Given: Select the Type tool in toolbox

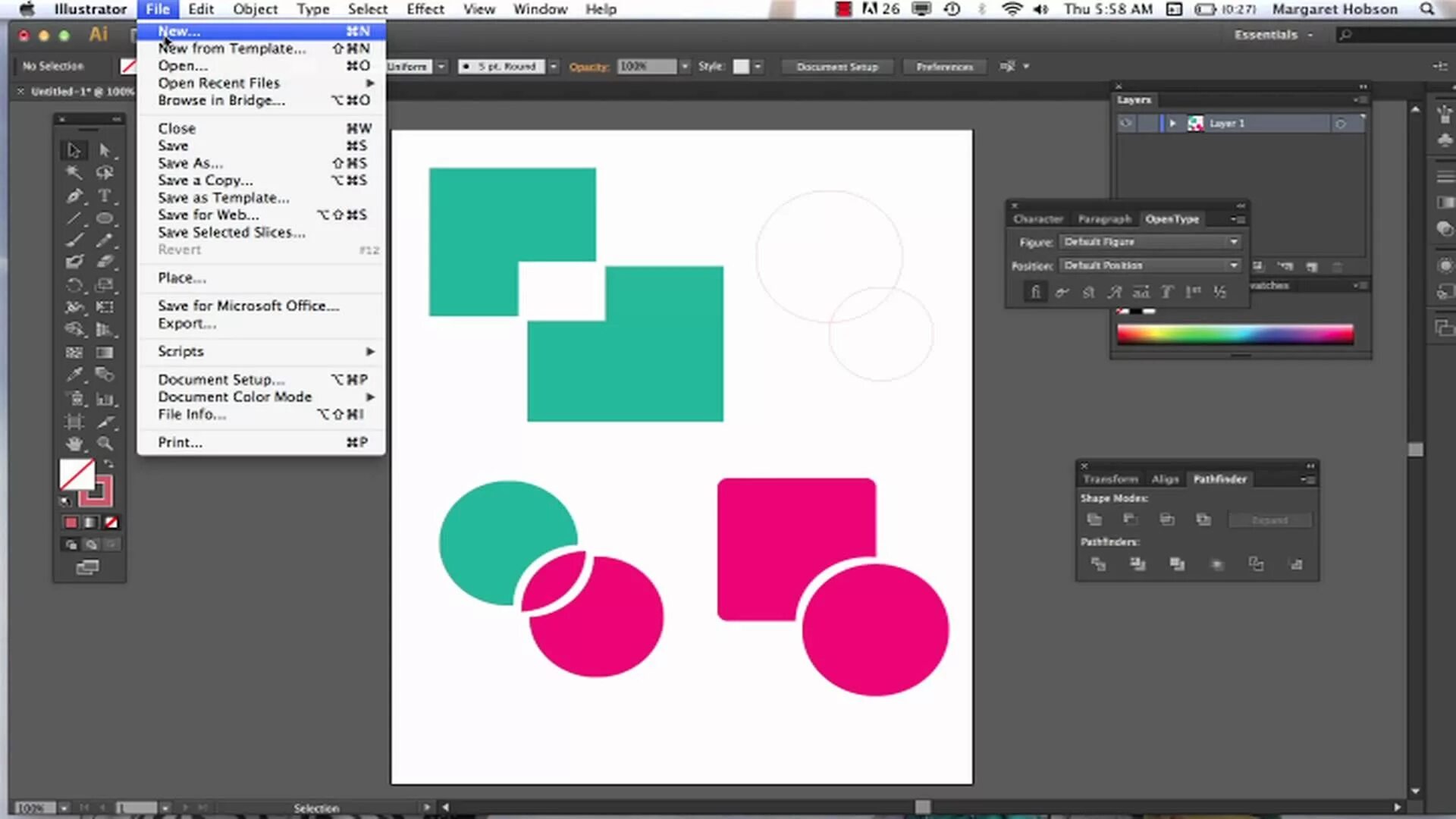Looking at the screenshot, I should point(105,196).
